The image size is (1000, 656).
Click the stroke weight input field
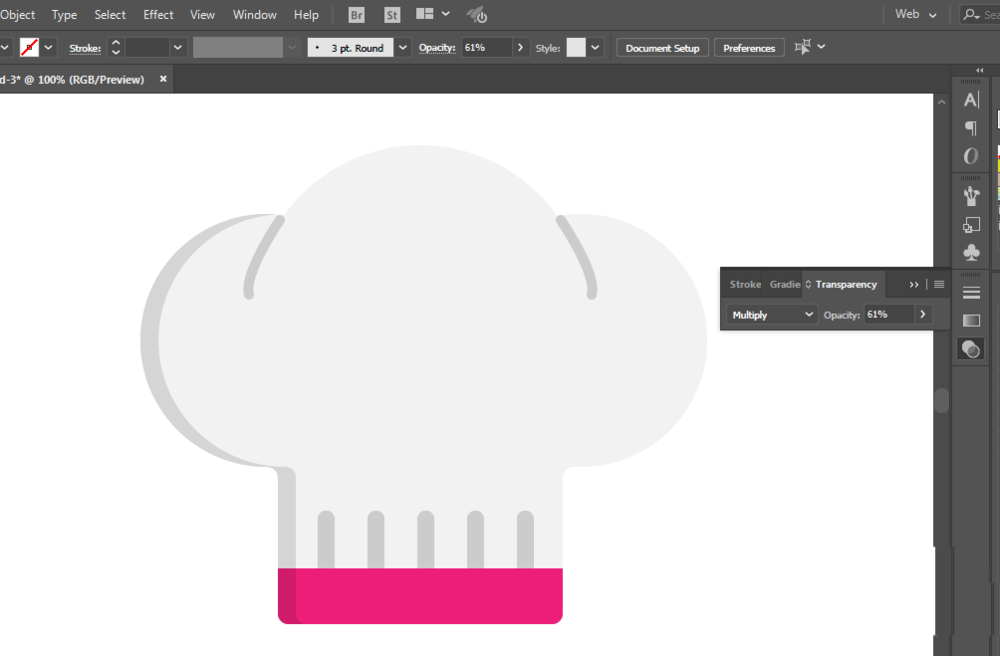pyautogui.click(x=147, y=47)
